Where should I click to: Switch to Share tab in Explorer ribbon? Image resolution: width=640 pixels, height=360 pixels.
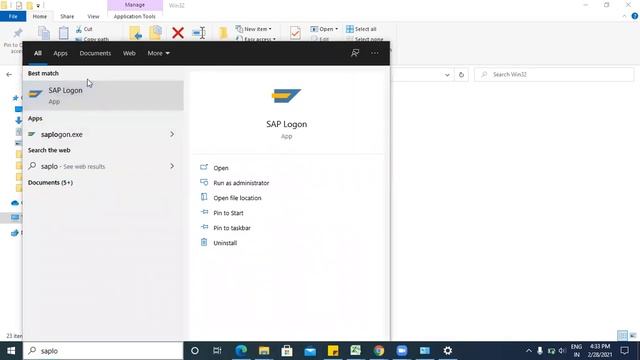tap(67, 16)
